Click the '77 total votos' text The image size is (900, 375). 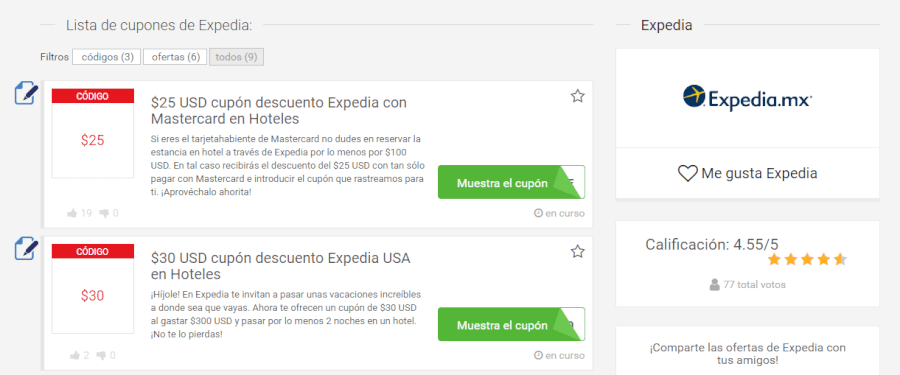pos(754,285)
